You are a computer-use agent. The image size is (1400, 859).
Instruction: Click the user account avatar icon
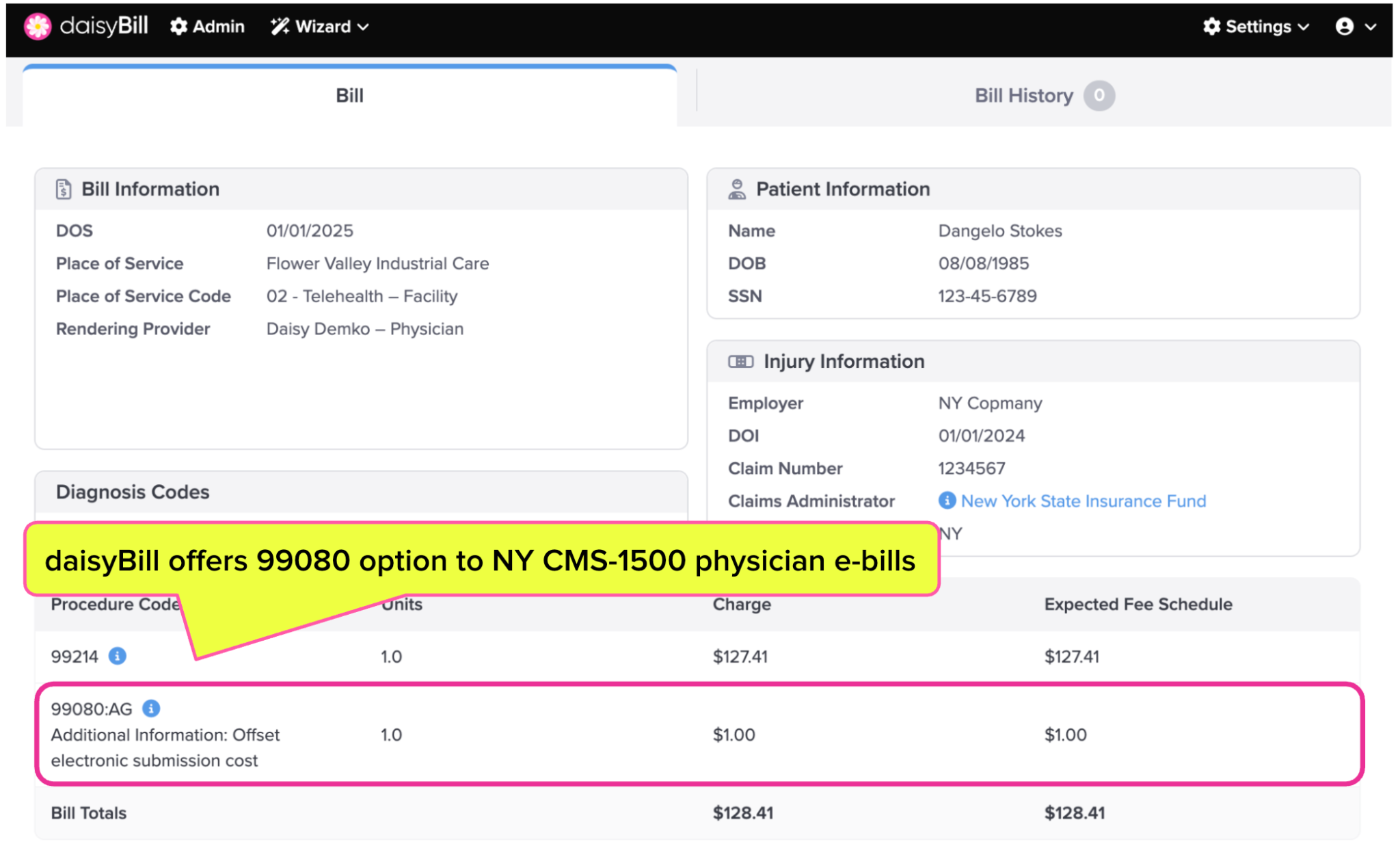[1344, 27]
